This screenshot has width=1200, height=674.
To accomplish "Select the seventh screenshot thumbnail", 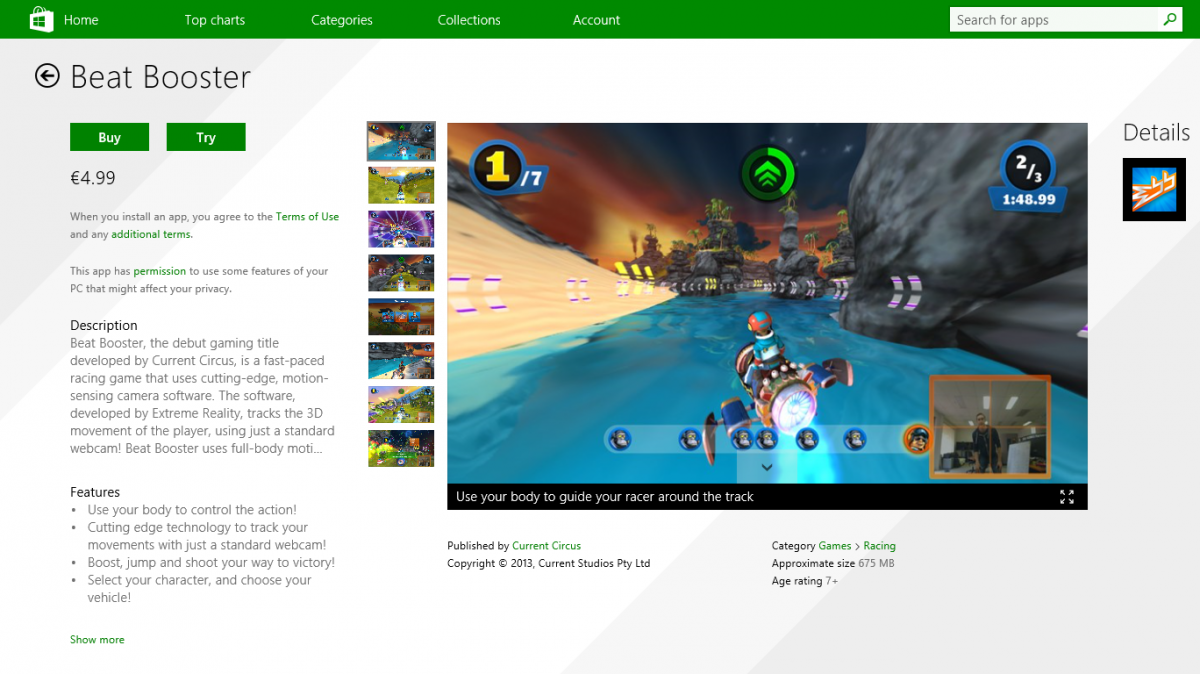I will [401, 405].
